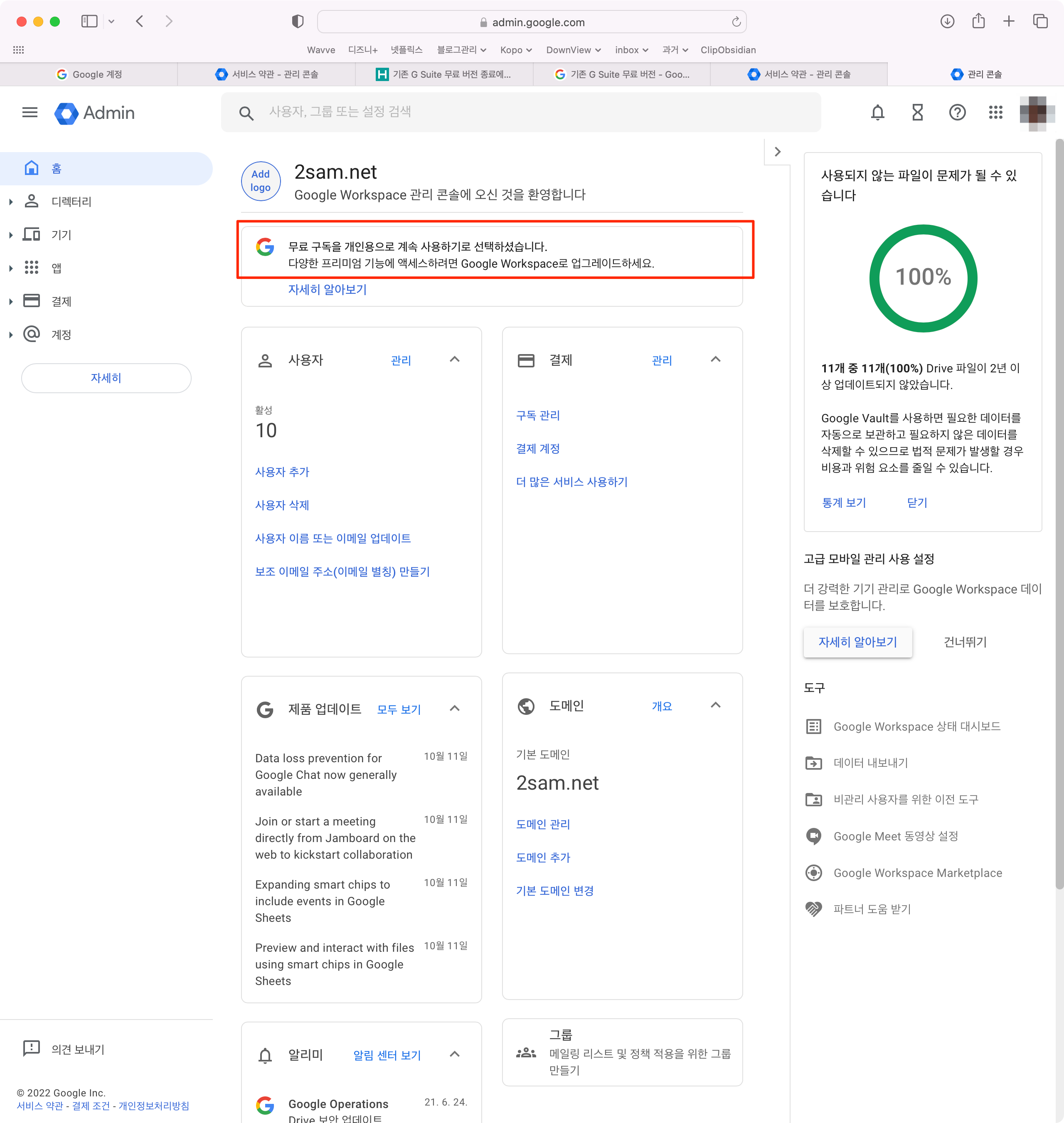
Task: Collapse the right side panel arrow
Action: [x=777, y=151]
